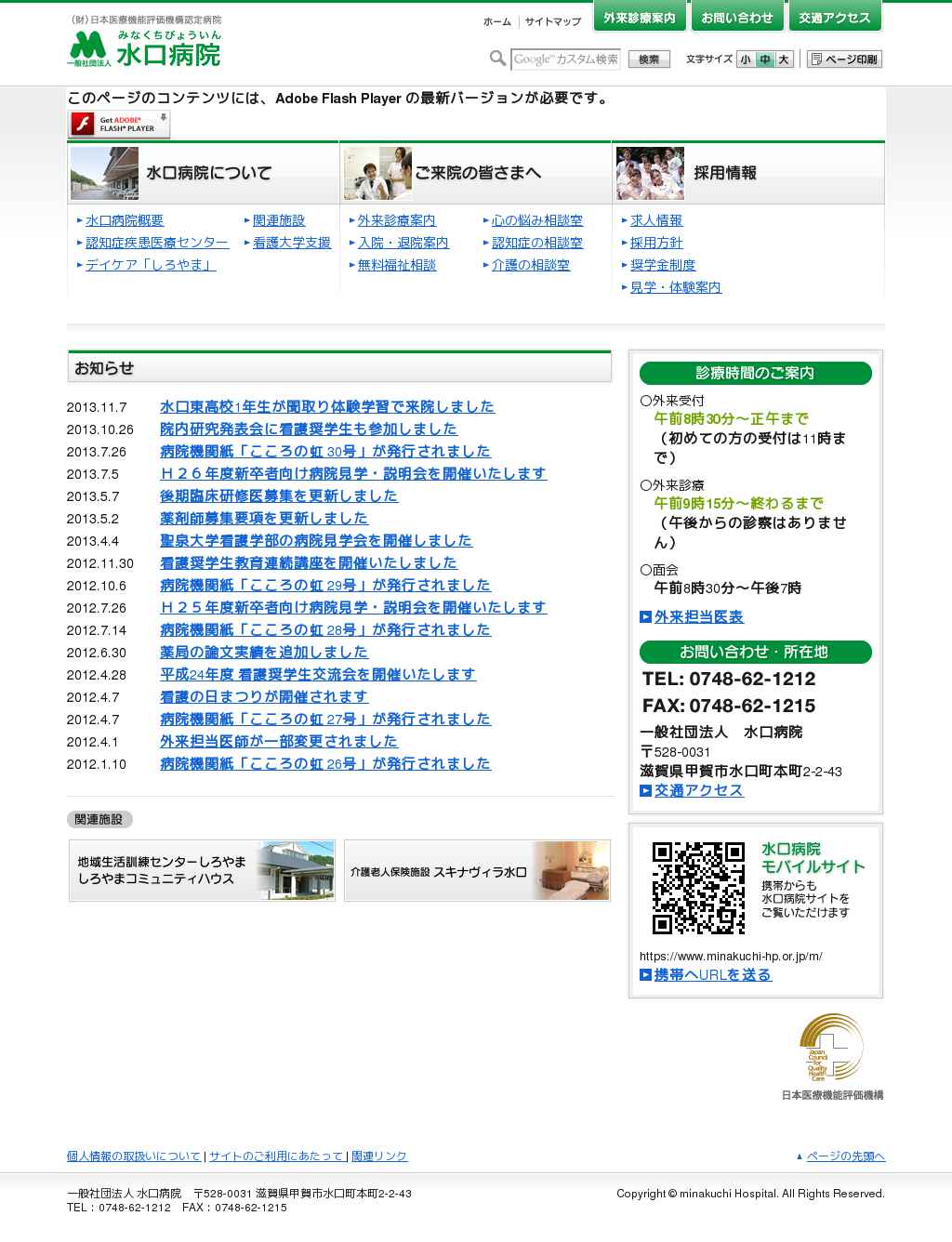Set font size to large (大)
This screenshot has width=952, height=1242.
[x=784, y=59]
